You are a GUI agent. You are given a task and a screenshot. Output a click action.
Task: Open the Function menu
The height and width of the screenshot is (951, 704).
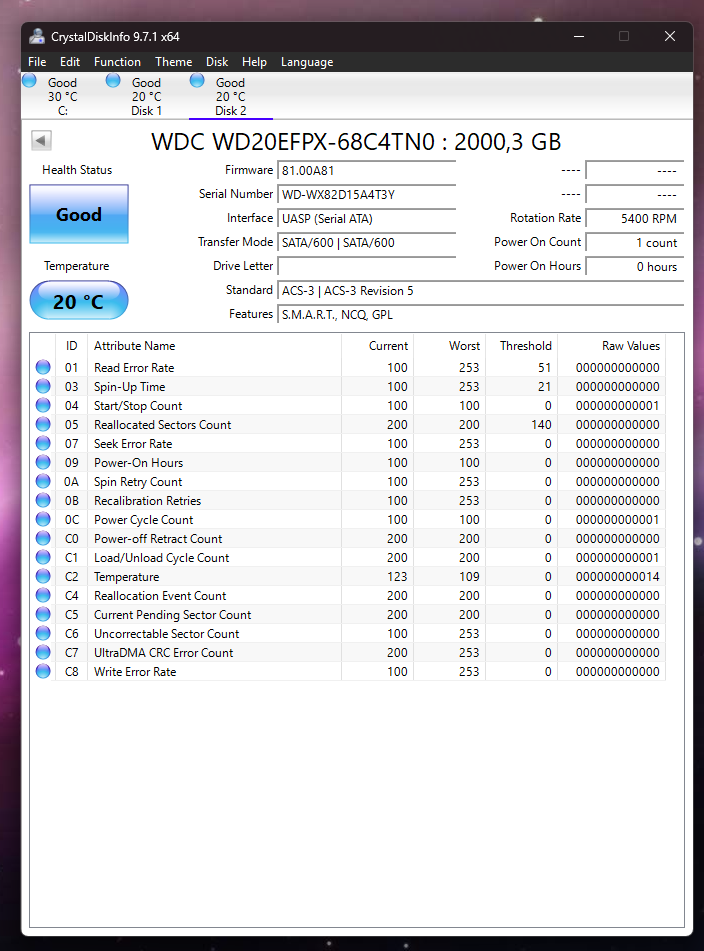(117, 62)
